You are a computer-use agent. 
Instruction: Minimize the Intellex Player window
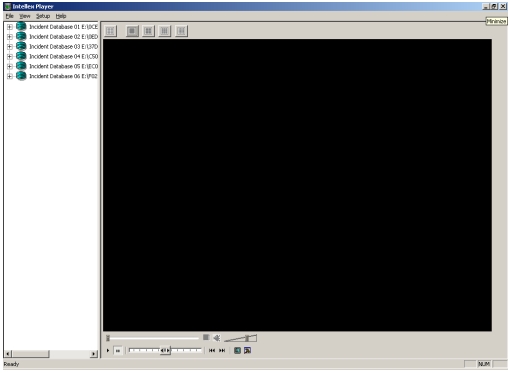pos(486,6)
